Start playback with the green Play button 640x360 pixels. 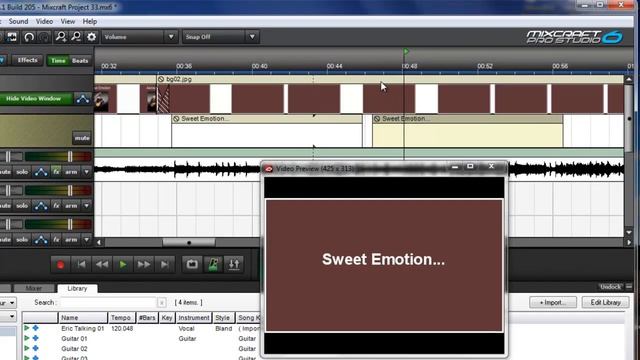click(x=123, y=265)
